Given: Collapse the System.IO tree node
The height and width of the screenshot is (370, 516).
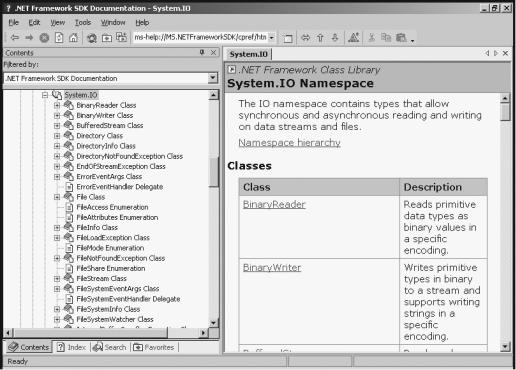Looking at the screenshot, I should (45, 95).
